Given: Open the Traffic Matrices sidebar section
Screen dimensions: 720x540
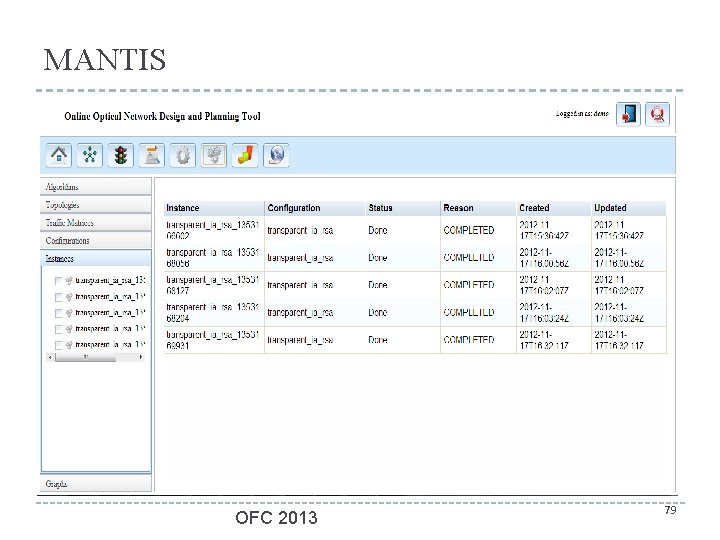Looking at the screenshot, I should point(96,223).
